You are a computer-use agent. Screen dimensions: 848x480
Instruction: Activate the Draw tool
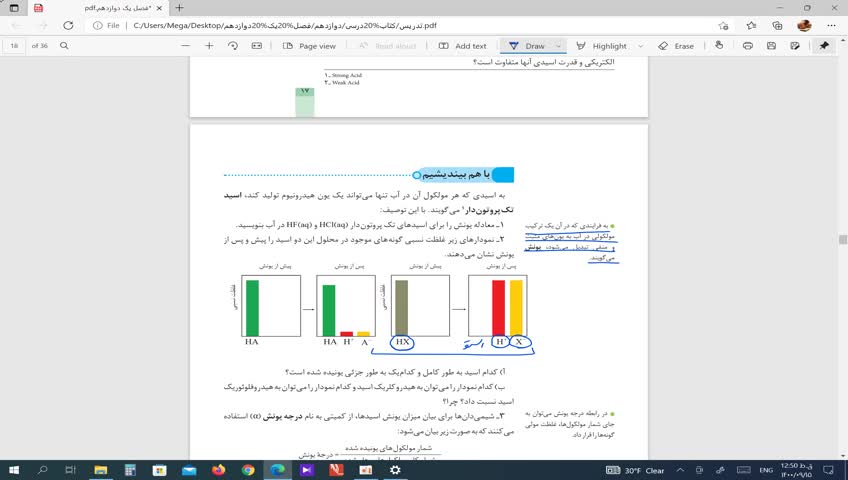point(527,46)
